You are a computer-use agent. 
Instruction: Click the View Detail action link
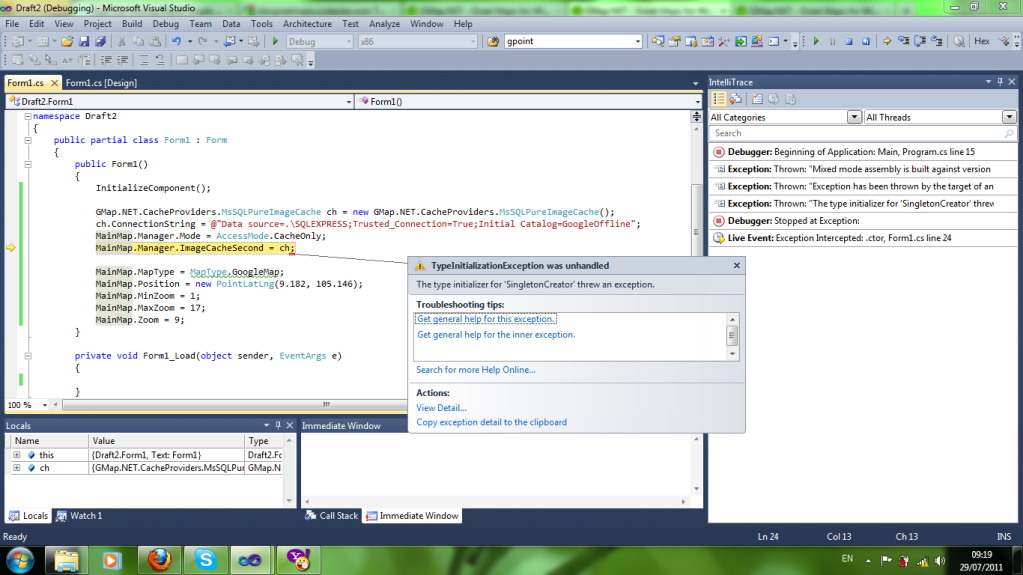441,407
